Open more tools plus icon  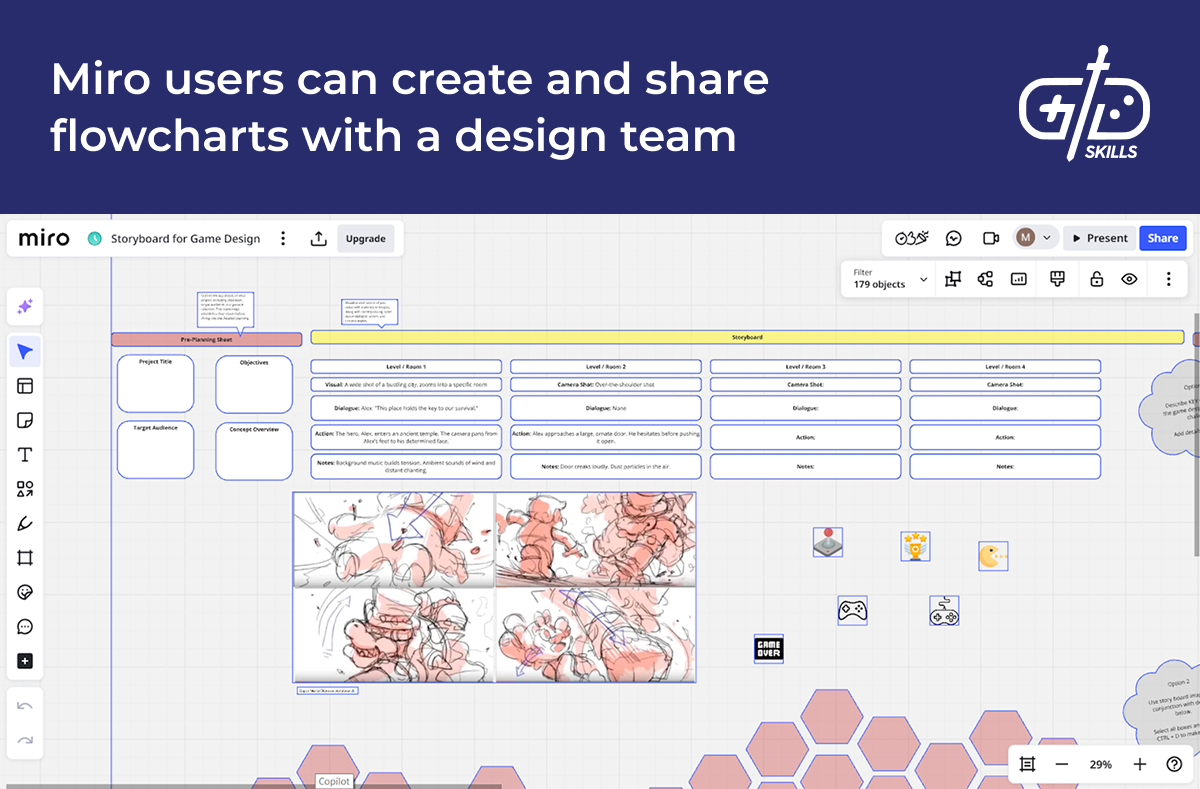click(x=25, y=661)
